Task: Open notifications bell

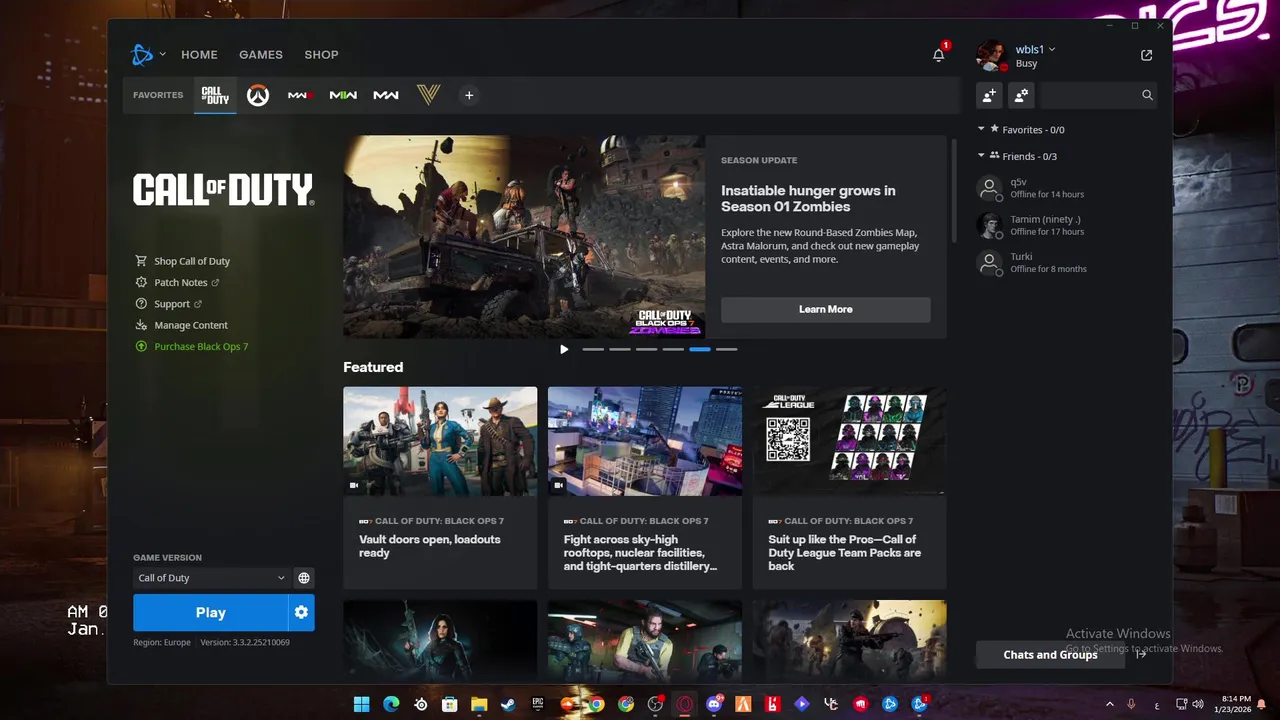Action: coord(938,55)
